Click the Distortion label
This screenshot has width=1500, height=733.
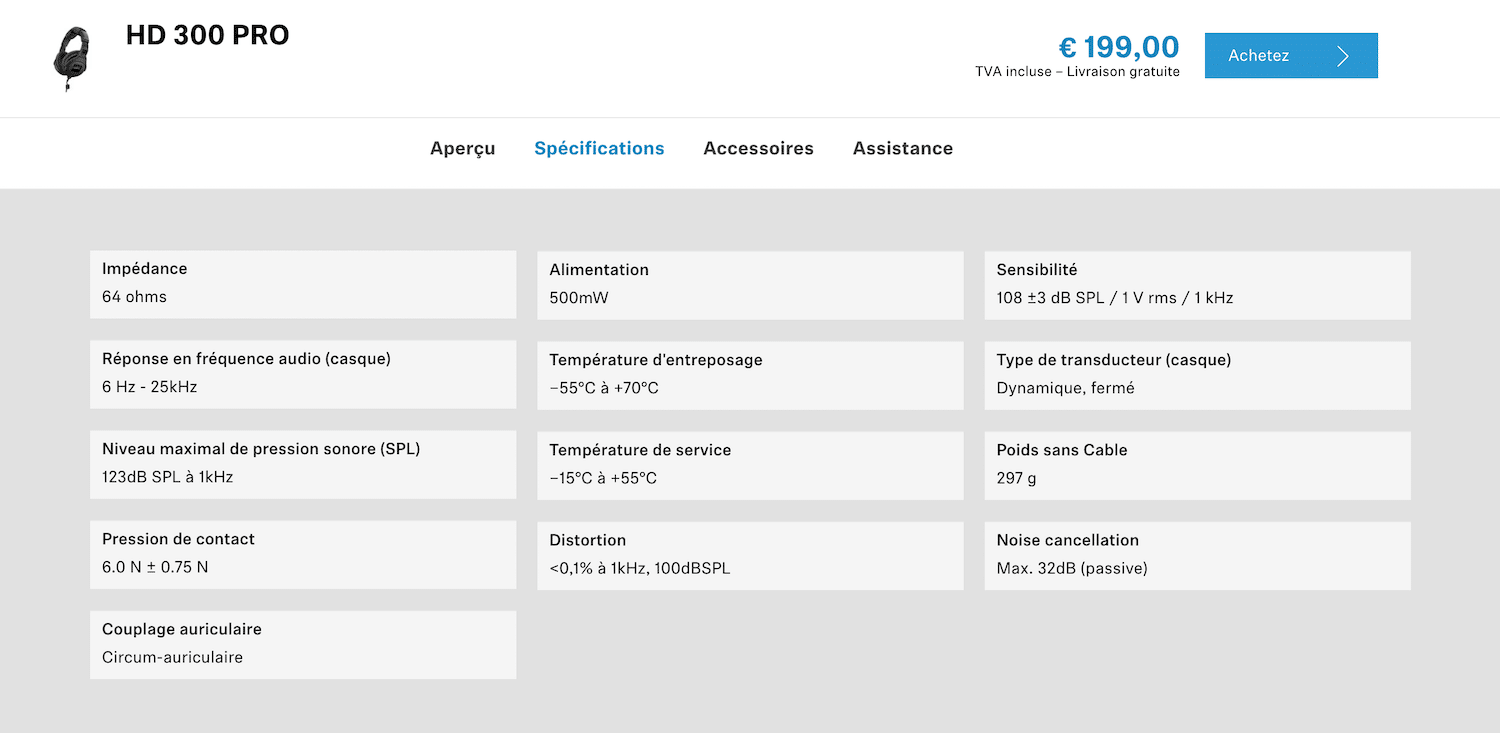(x=588, y=540)
